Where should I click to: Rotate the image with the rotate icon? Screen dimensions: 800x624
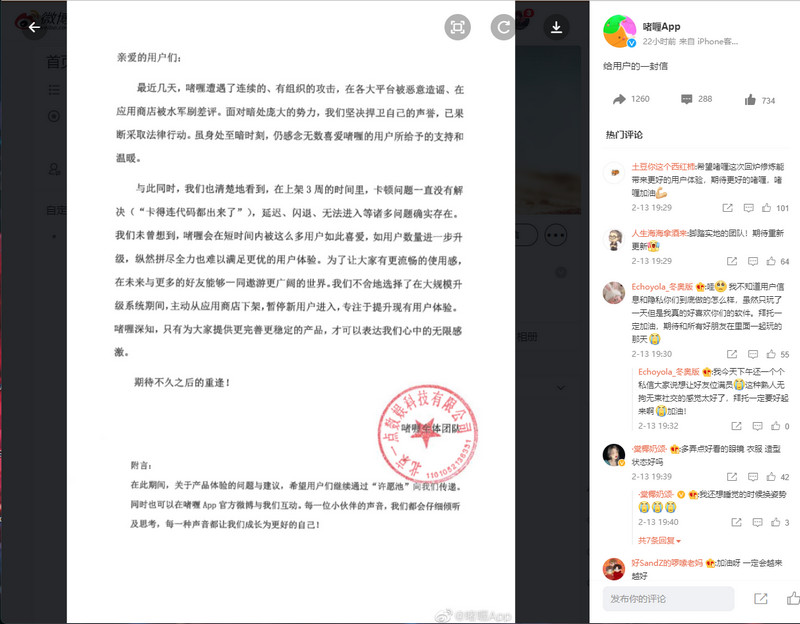tap(502, 27)
